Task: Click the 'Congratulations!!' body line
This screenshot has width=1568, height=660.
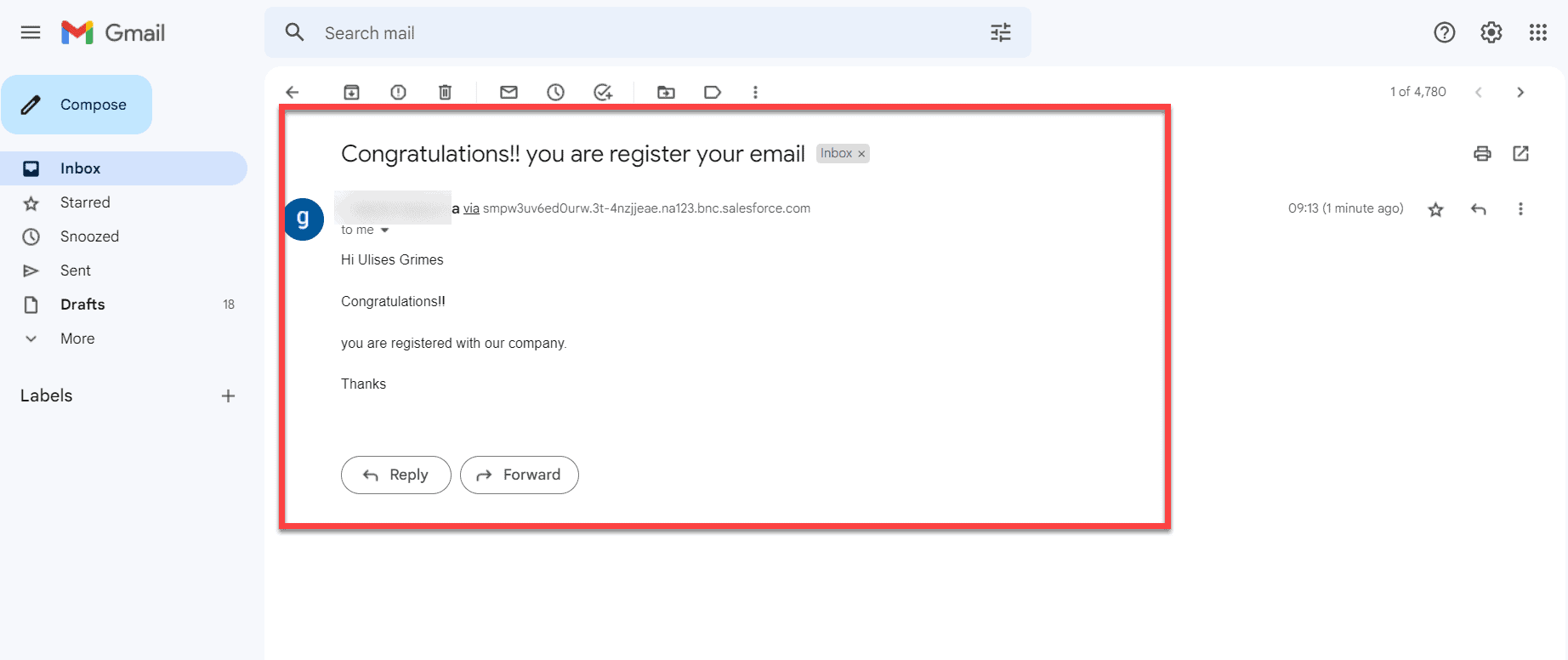Action: (393, 302)
